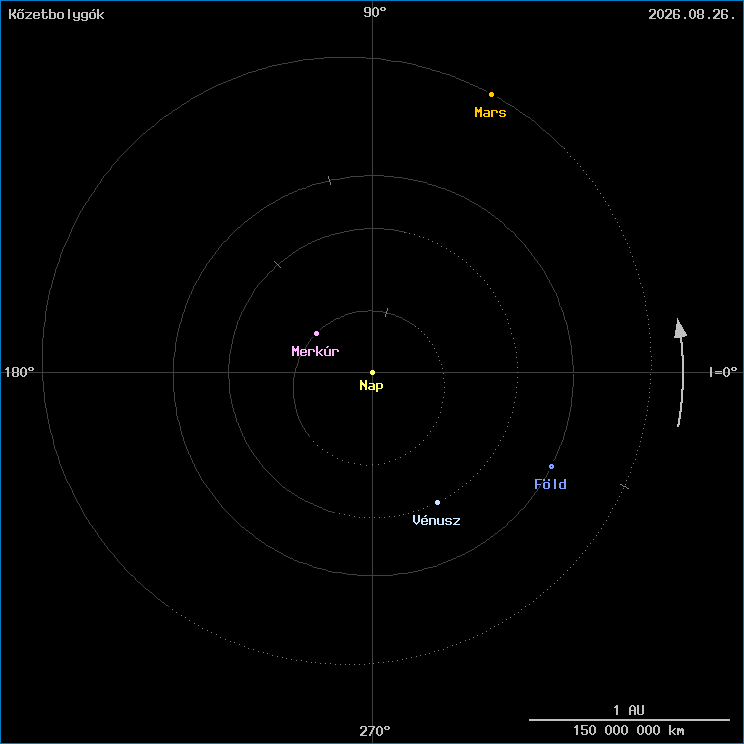
Task: Select the "Vénusz" planet label
Action: pyautogui.click(x=436, y=520)
